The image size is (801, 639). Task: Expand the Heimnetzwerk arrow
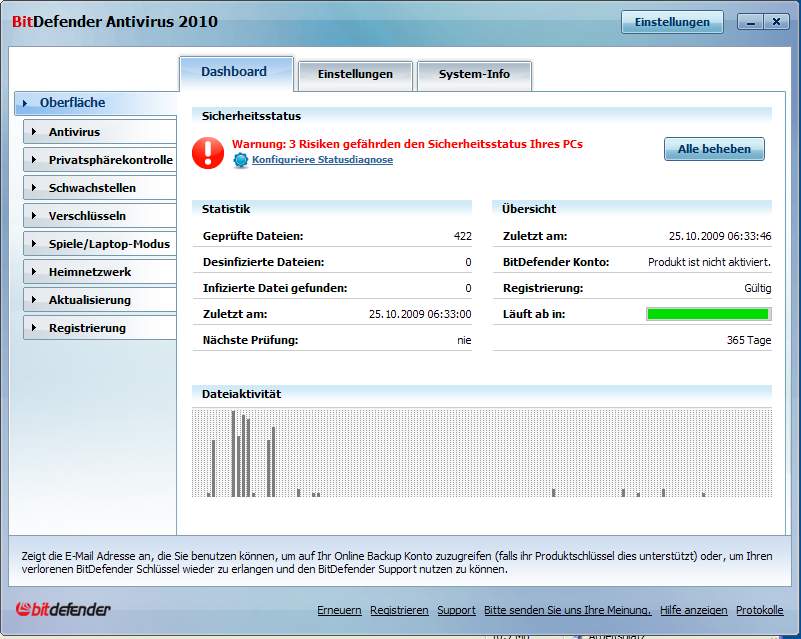(x=34, y=272)
